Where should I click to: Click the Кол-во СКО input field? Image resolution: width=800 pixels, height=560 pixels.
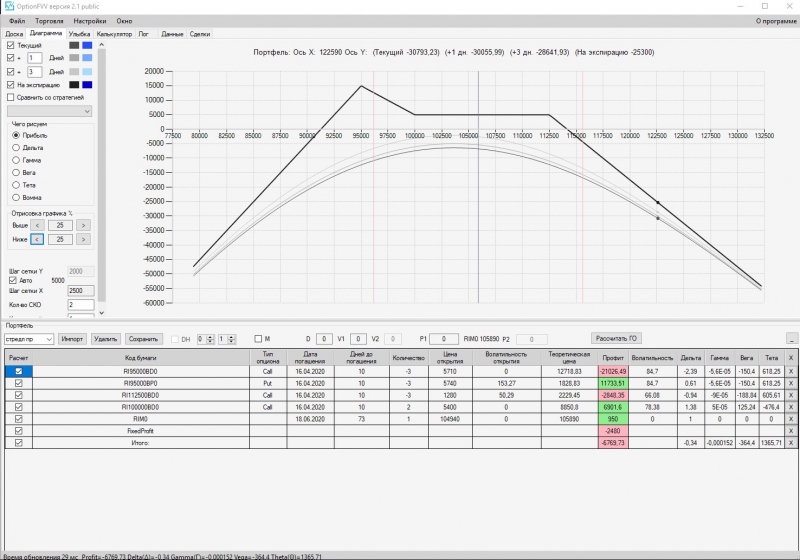(x=81, y=305)
